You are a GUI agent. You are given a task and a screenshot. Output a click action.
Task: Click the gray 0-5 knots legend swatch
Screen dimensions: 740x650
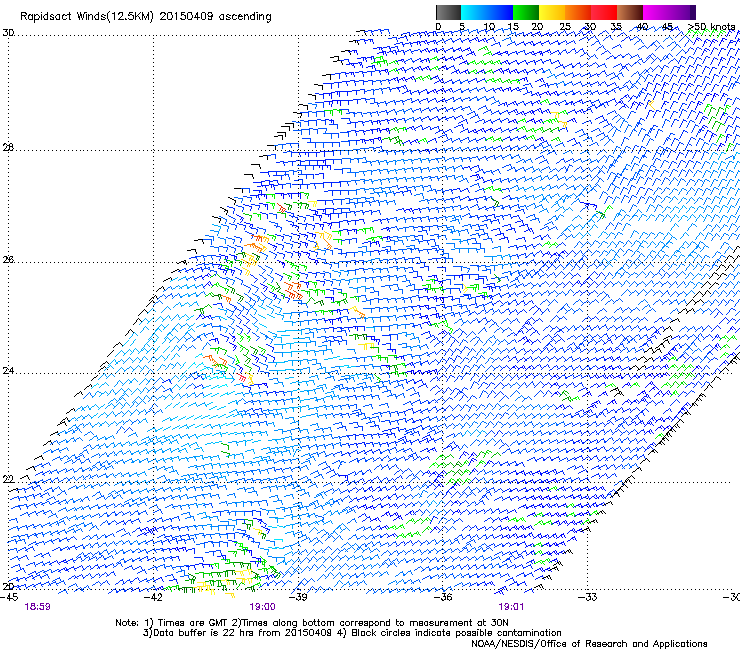449,12
